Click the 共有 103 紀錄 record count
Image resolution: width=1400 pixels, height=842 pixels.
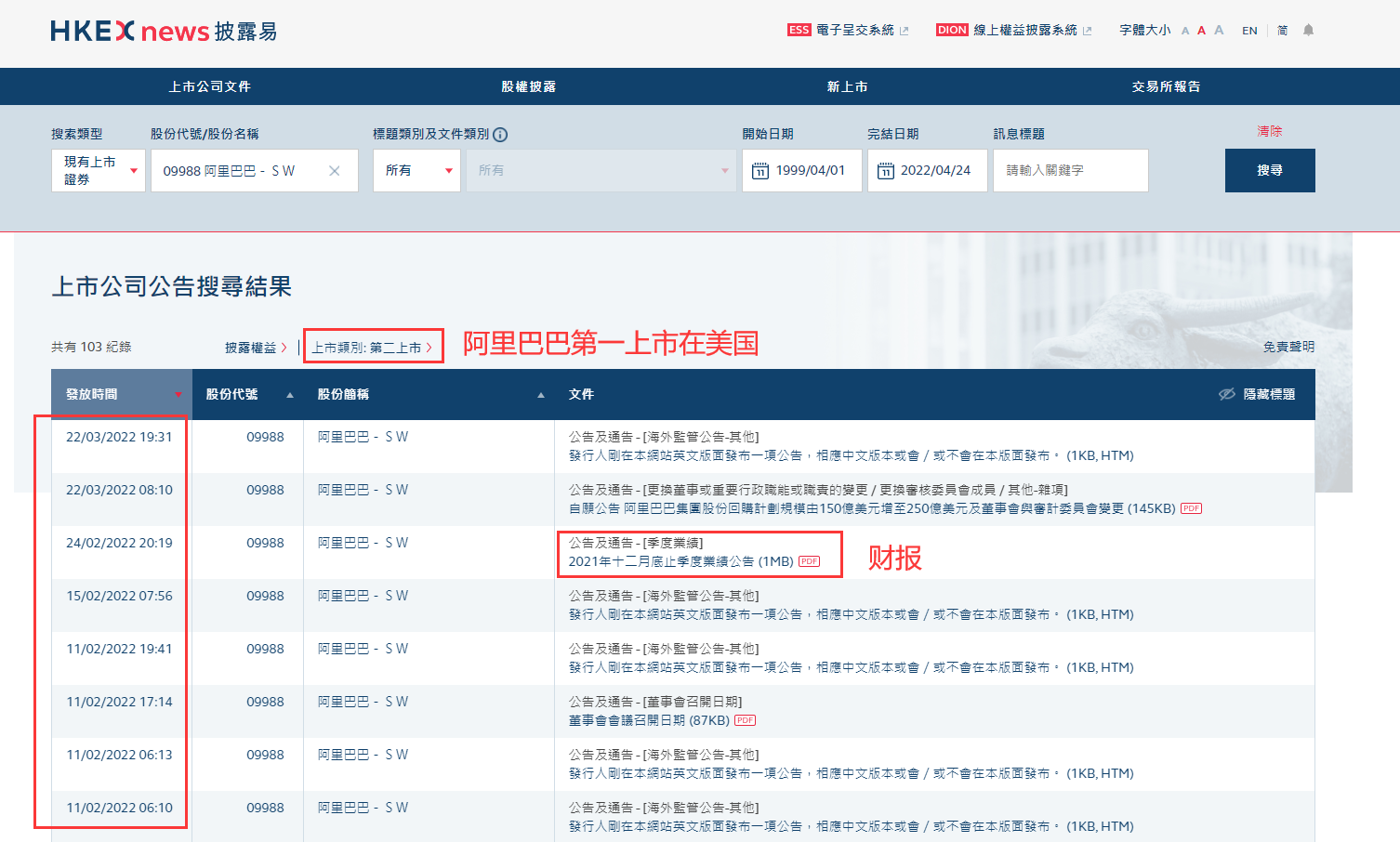[x=91, y=347]
